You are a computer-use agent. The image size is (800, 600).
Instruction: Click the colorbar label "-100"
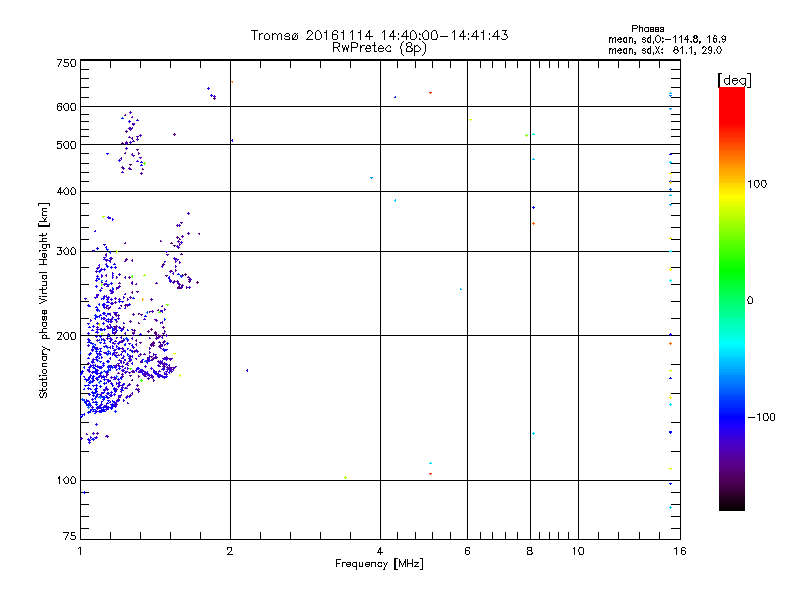coord(761,417)
